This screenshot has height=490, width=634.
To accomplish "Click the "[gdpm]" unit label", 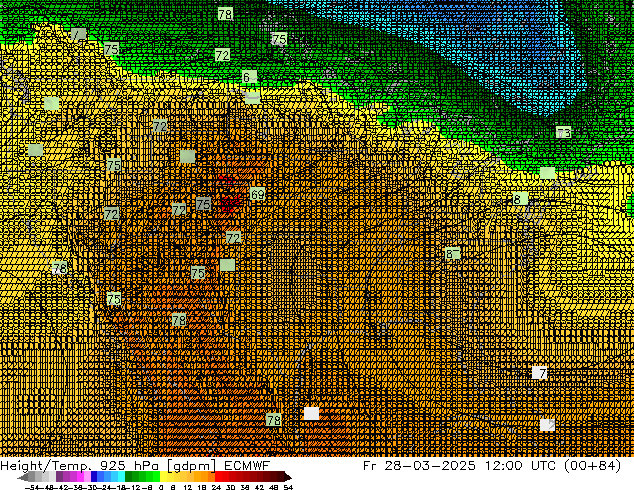I will pyautogui.click(x=191, y=466).
